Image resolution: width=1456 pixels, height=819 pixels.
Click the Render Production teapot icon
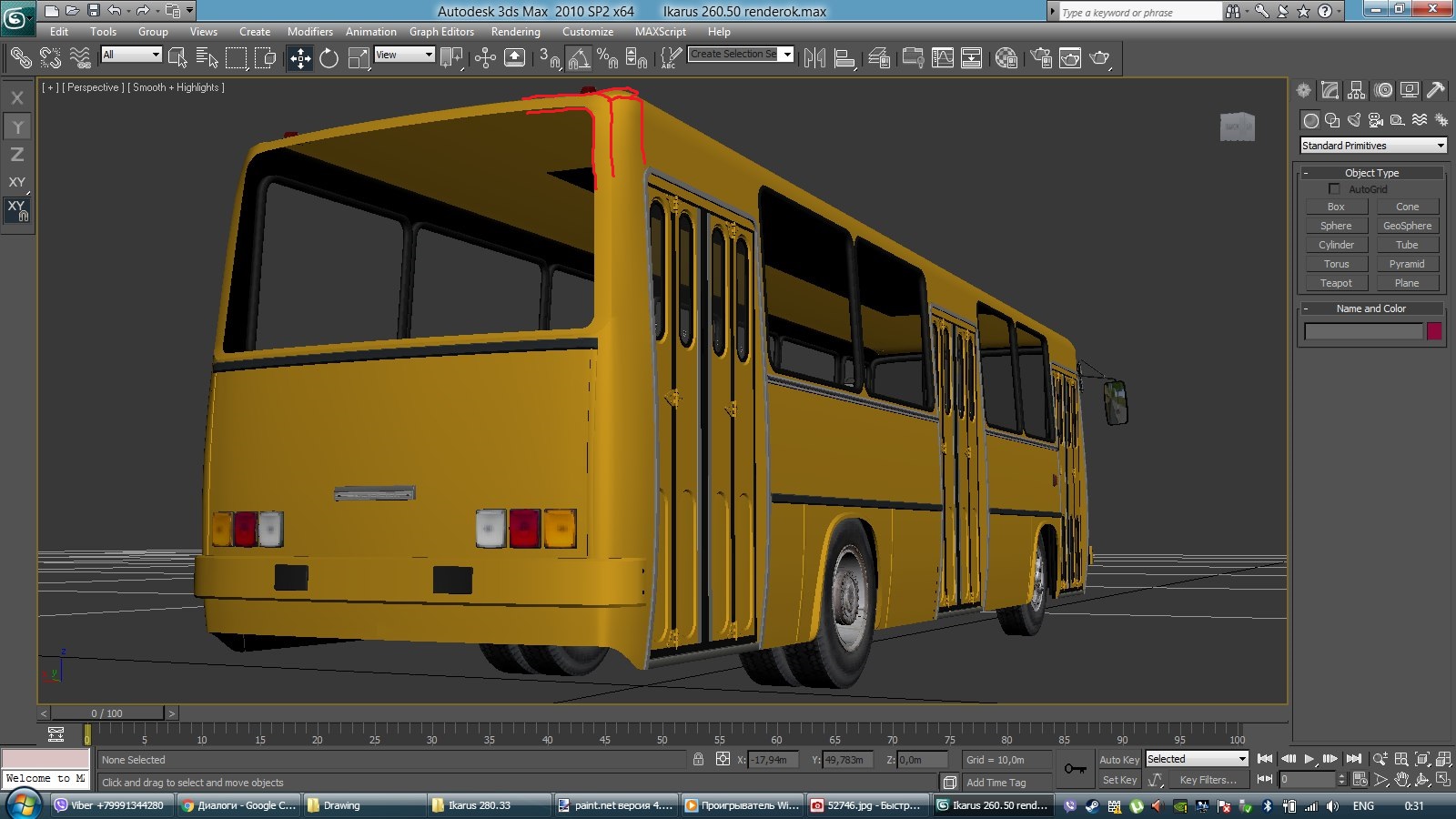pyautogui.click(x=1099, y=58)
